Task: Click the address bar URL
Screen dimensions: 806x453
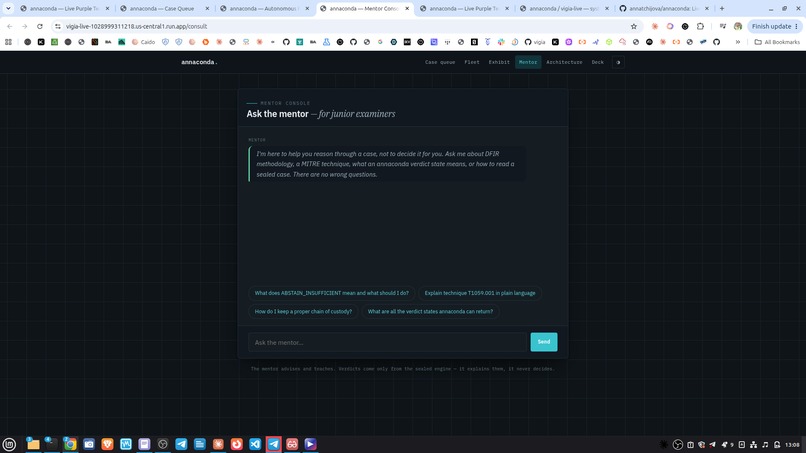Action: [137, 26]
